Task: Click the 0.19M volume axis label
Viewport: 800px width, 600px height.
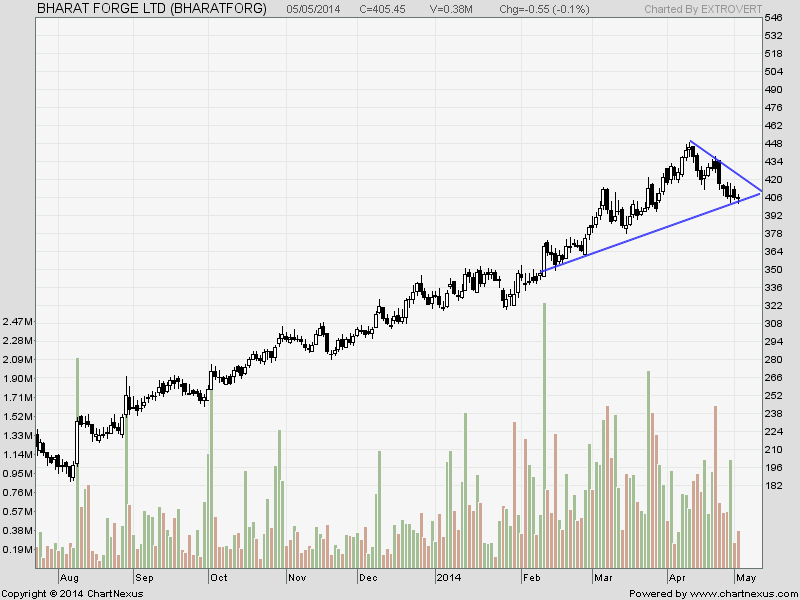Action: coord(19,549)
